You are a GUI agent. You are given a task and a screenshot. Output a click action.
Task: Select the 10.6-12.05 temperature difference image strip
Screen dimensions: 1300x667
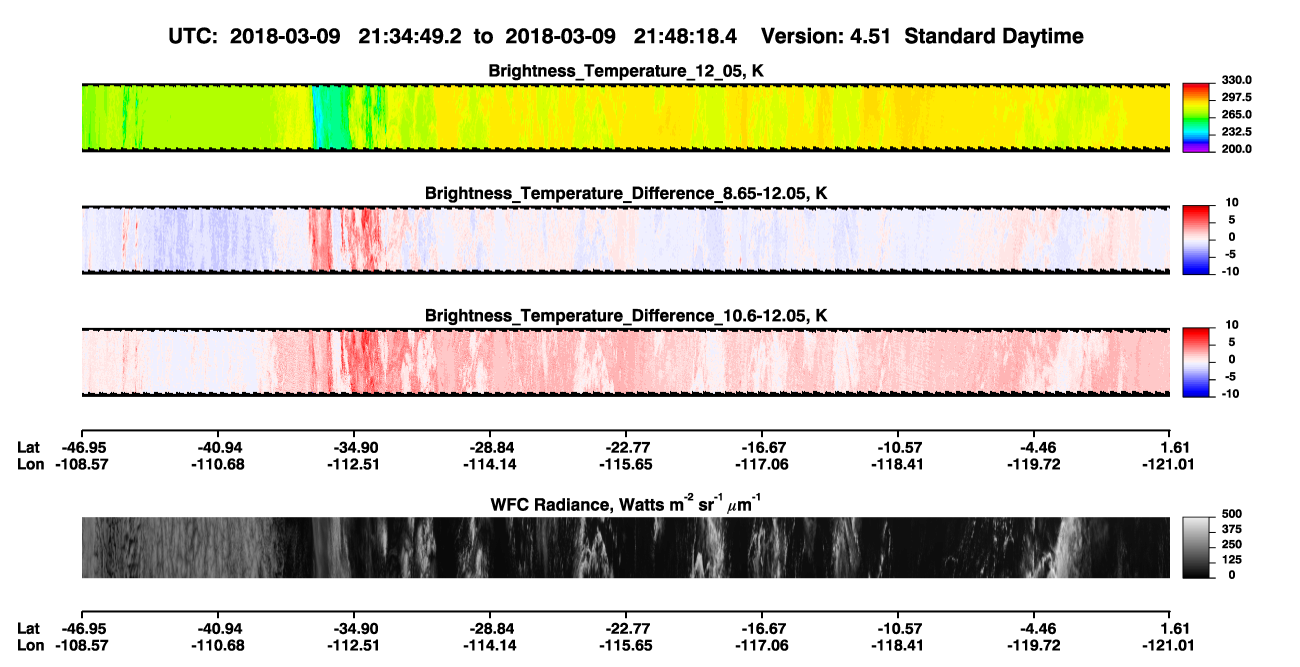tap(625, 360)
